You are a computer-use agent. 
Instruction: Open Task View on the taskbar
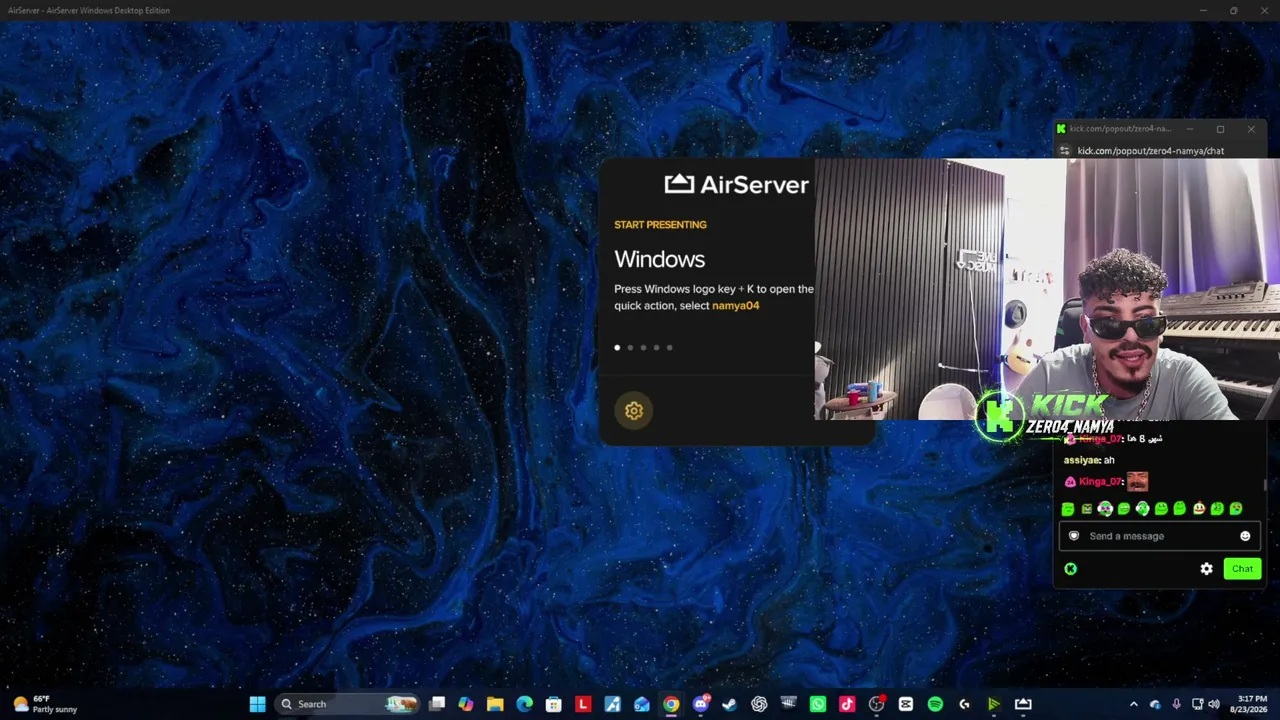(x=437, y=704)
